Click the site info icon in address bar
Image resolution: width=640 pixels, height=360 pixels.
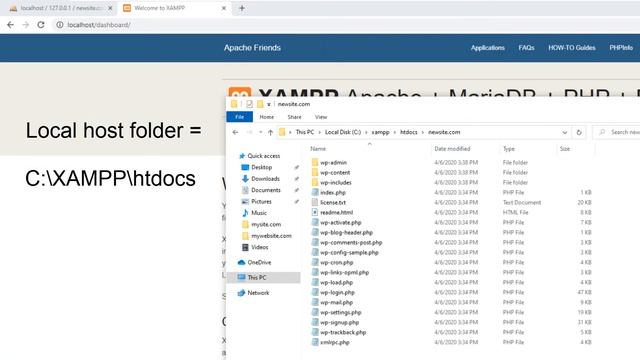click(60, 25)
